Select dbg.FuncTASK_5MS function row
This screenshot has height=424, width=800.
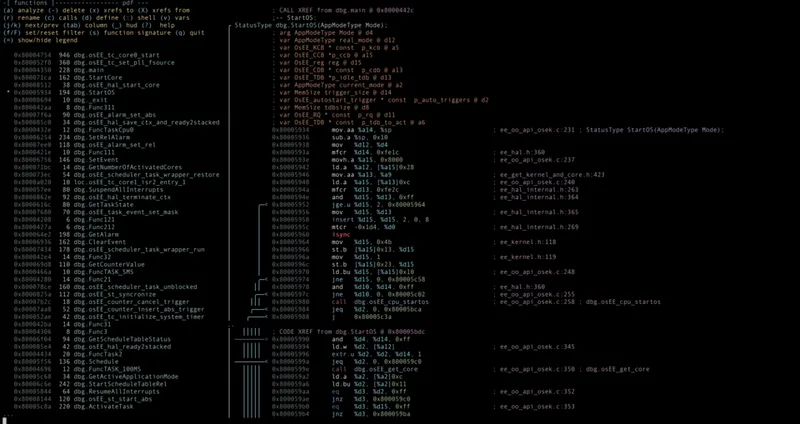tap(74, 272)
